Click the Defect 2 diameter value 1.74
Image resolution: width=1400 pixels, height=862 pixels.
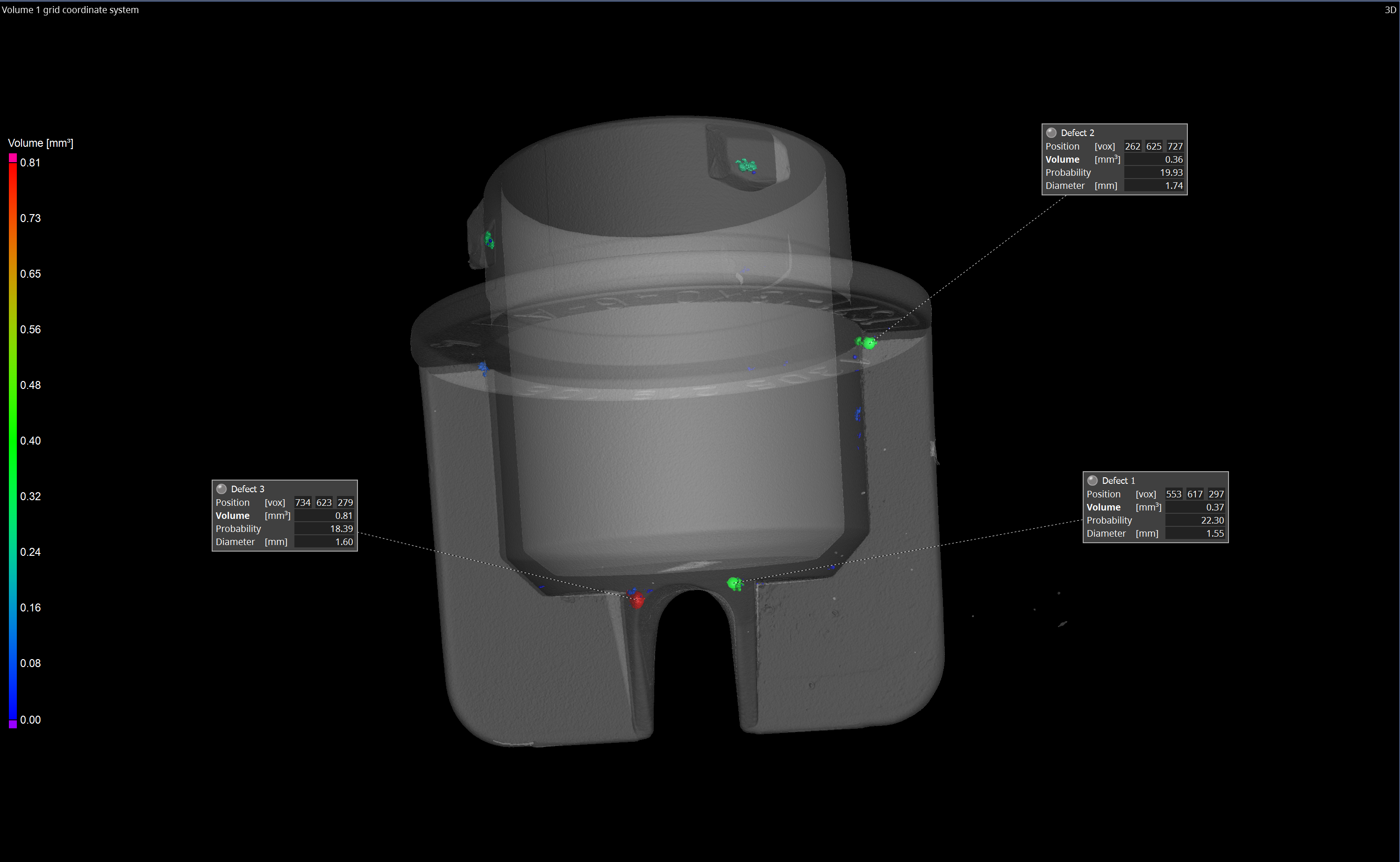click(x=1173, y=186)
